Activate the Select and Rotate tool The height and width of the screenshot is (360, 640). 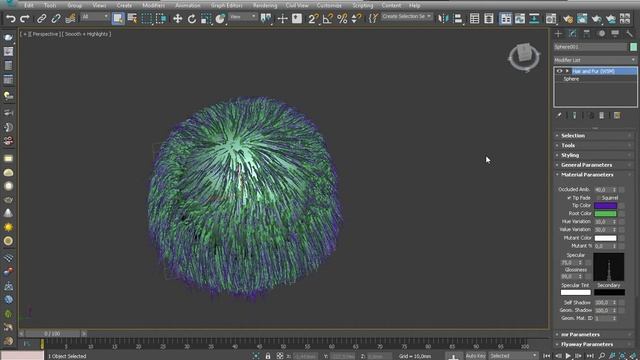pyautogui.click(x=192, y=19)
